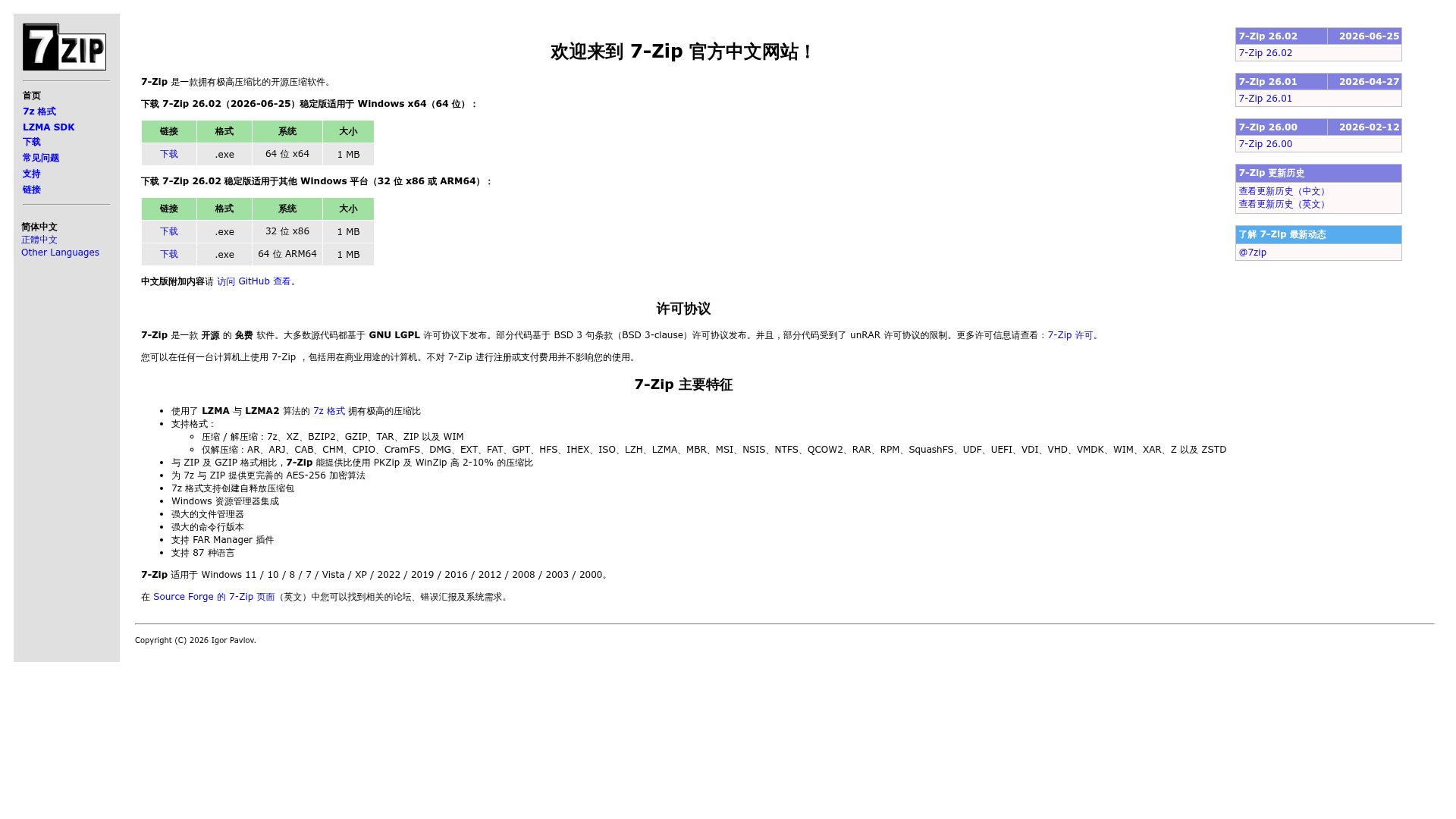Open the 7-Zip 26.02 news link
The height and width of the screenshot is (819, 1456).
click(x=1266, y=53)
